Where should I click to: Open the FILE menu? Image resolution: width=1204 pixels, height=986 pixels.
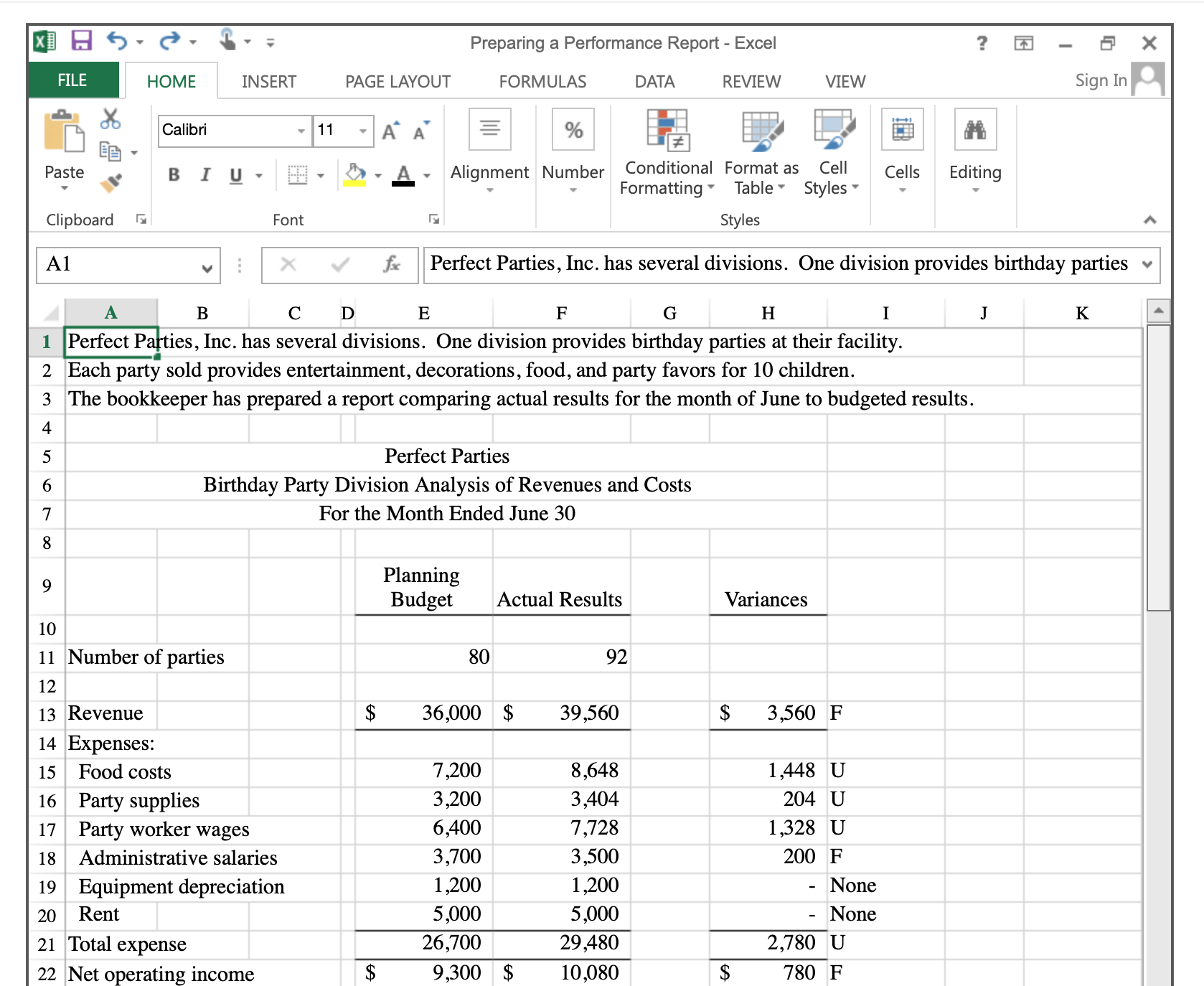72,80
